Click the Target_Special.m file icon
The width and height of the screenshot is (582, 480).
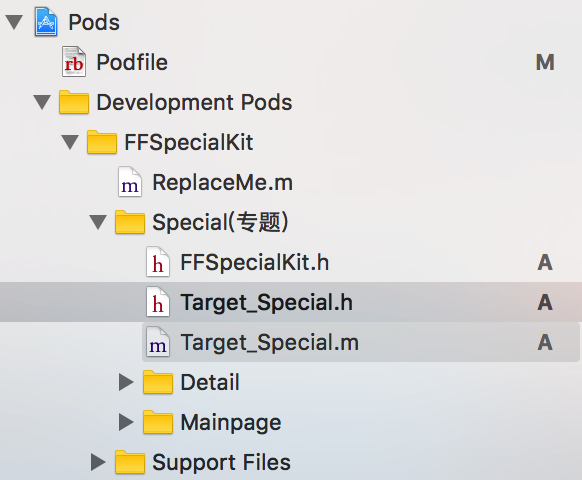(x=158, y=342)
